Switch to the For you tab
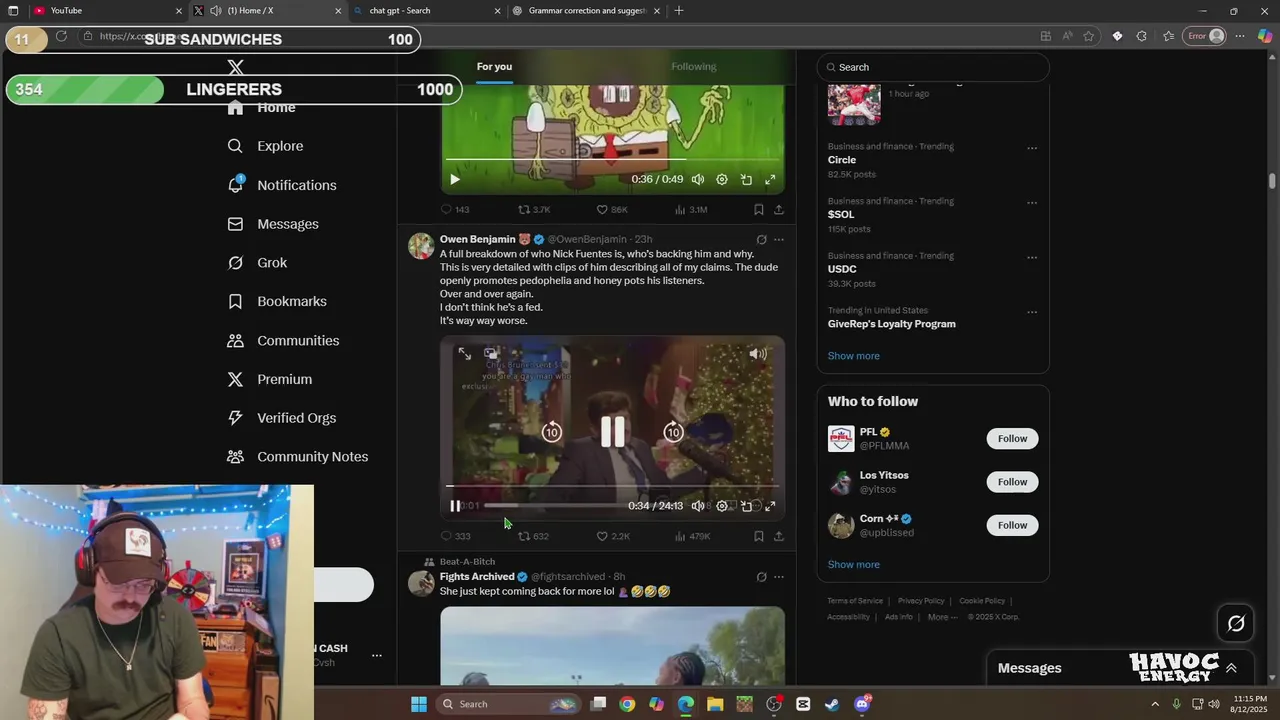This screenshot has height=720, width=1280. pyautogui.click(x=494, y=67)
